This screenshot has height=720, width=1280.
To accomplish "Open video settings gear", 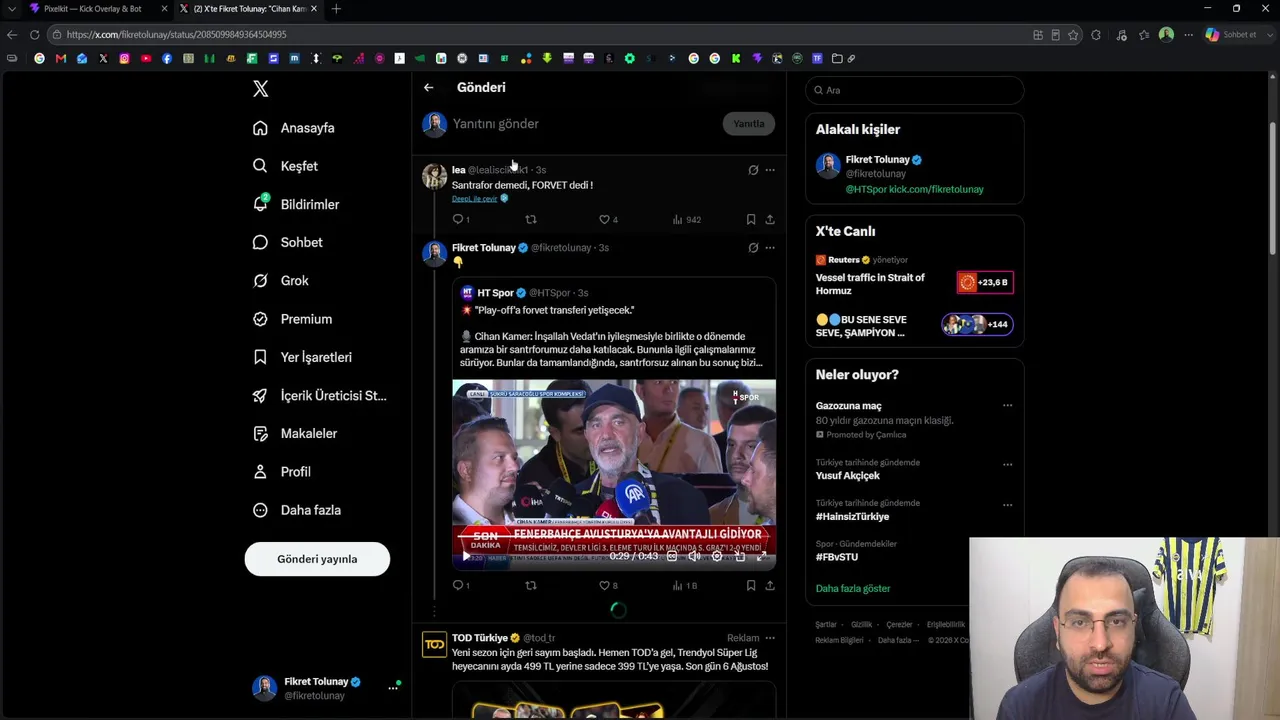I will pos(717,556).
